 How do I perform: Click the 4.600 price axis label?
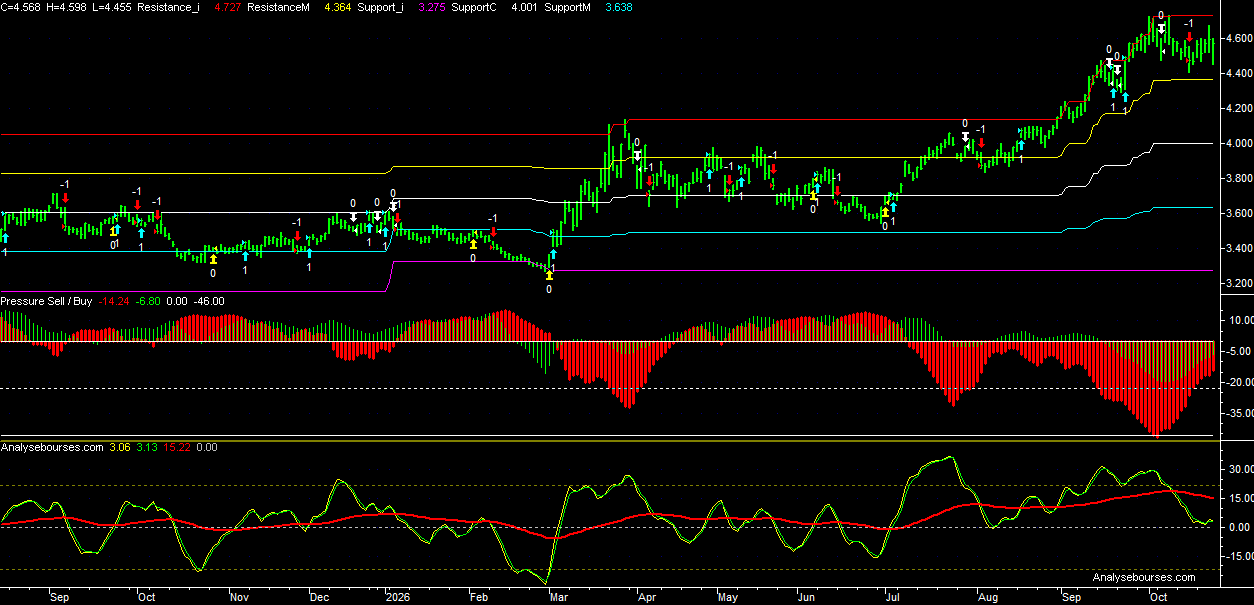[x=1238, y=38]
